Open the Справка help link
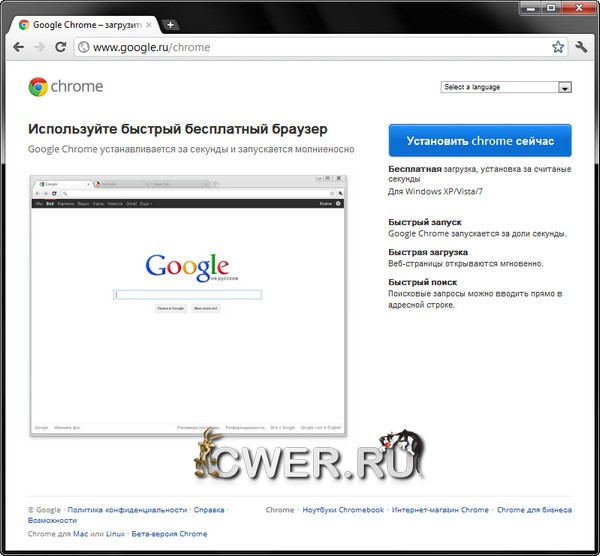Screen dimensions: 600x556 209,510
